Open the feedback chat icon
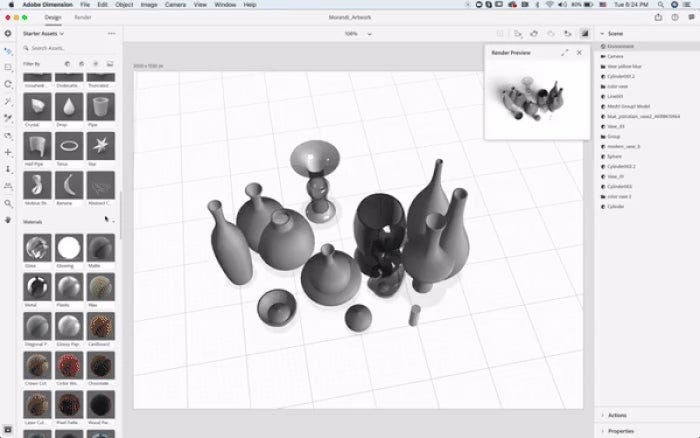The width and height of the screenshot is (700, 438). pos(691,17)
